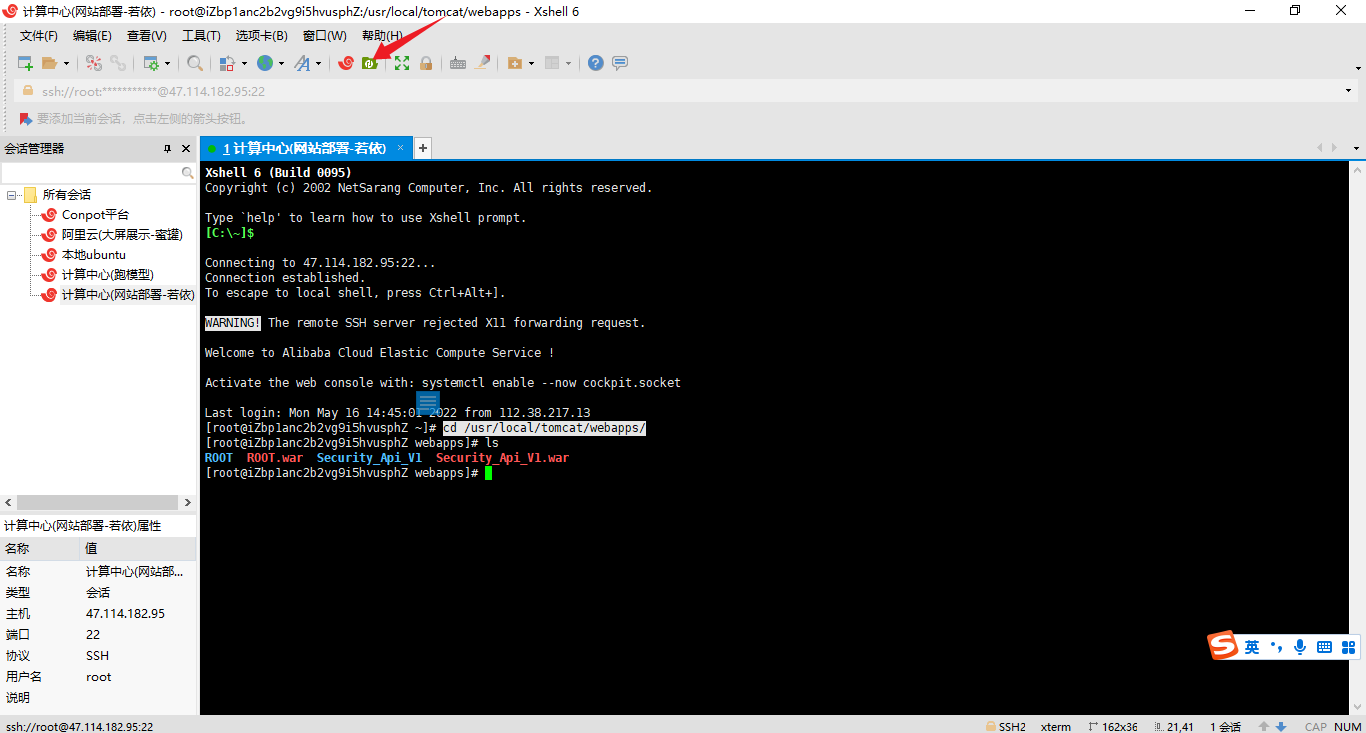This screenshot has width=1366, height=733.
Task: Expand the address bar history dropdown arrow
Action: click(x=1349, y=91)
